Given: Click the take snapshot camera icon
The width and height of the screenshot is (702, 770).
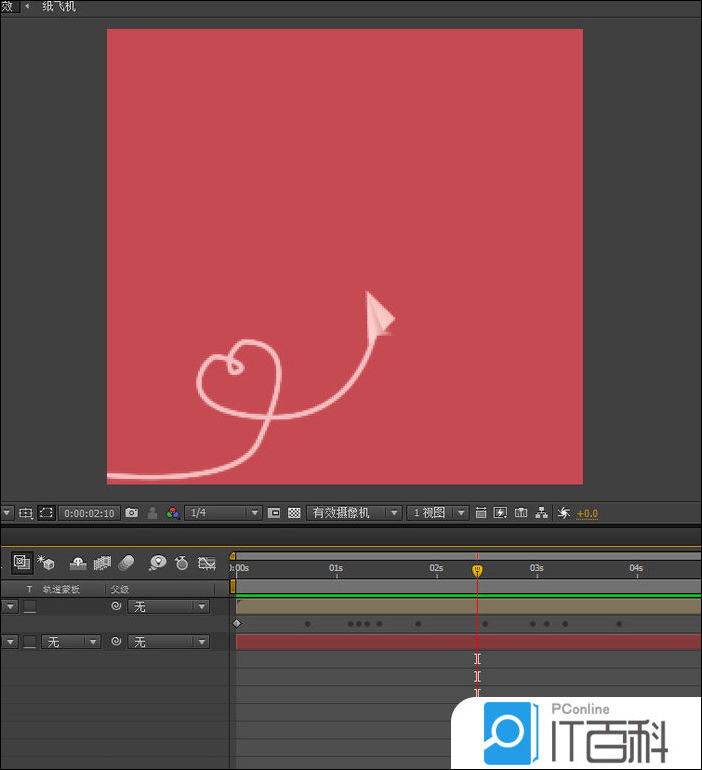Looking at the screenshot, I should [132, 513].
